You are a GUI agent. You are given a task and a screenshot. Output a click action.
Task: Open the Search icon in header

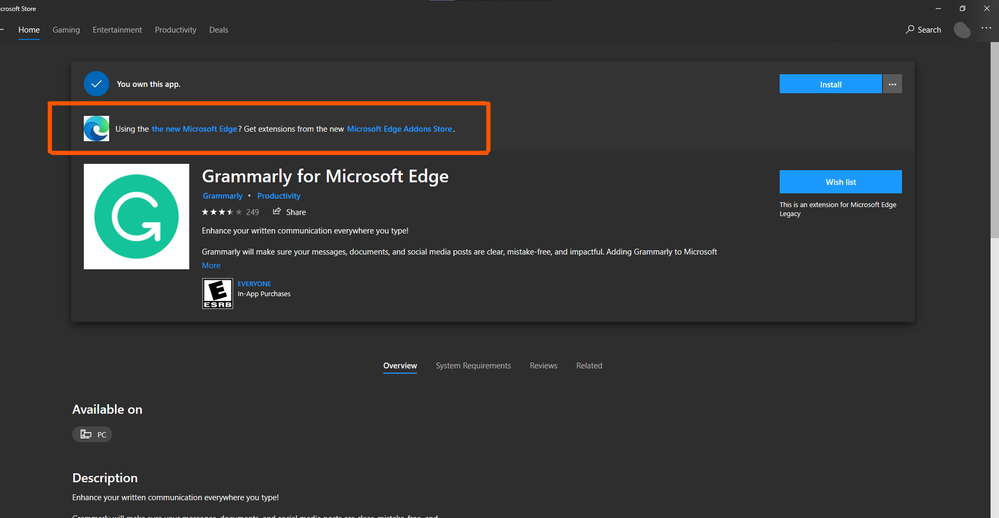pyautogui.click(x=910, y=30)
